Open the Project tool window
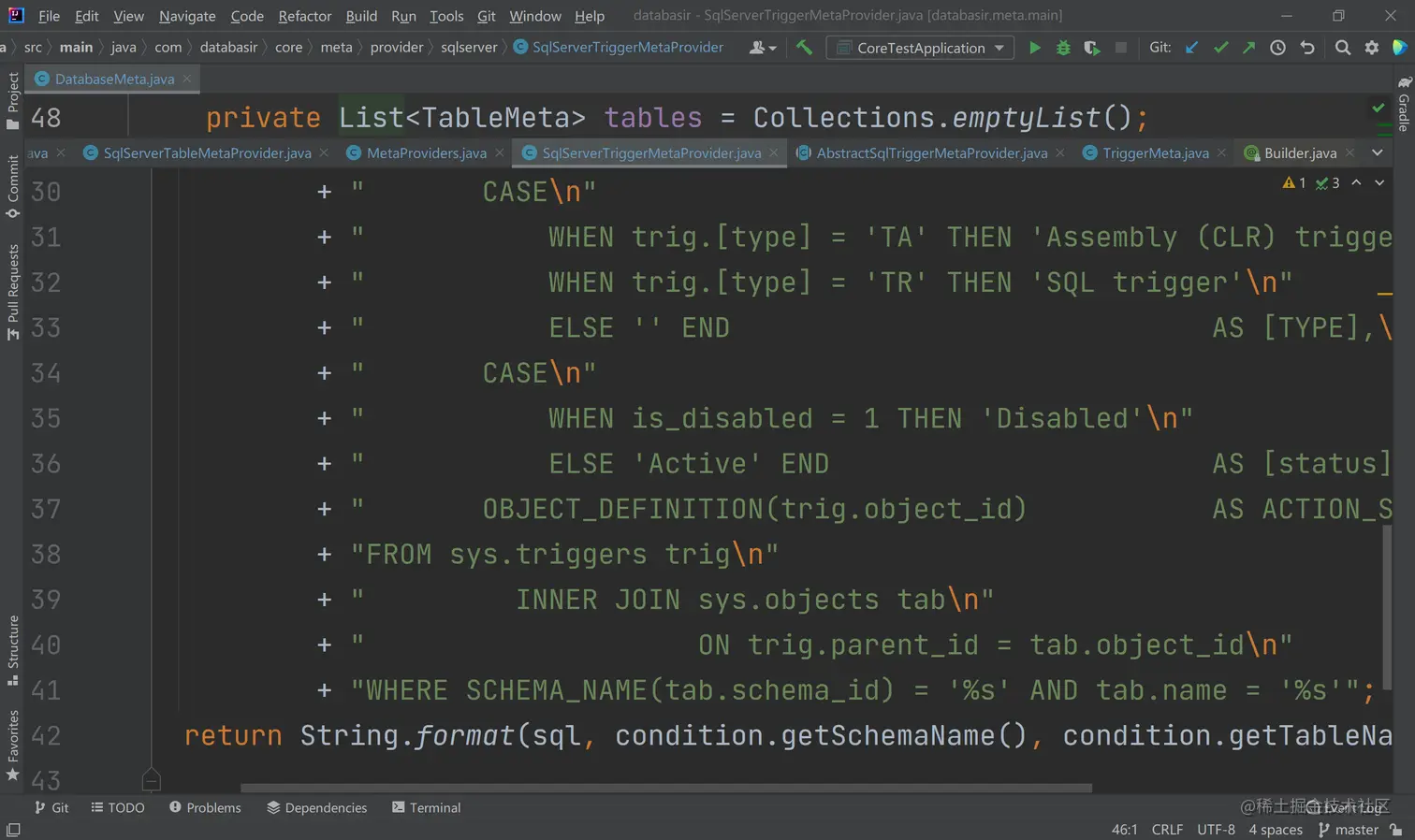This screenshot has width=1415, height=840. point(13,100)
